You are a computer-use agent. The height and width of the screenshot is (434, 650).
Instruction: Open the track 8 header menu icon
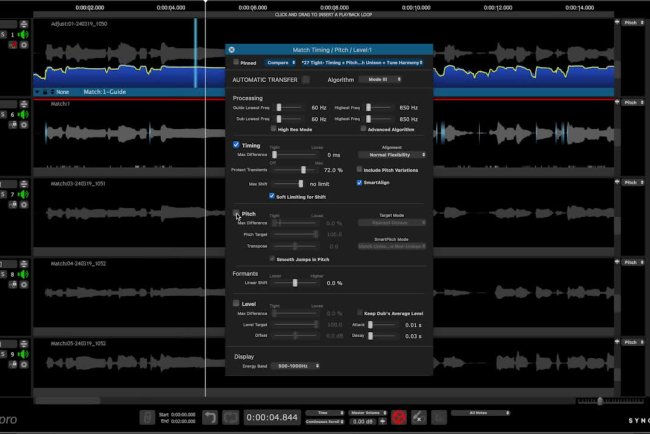tap(24, 264)
